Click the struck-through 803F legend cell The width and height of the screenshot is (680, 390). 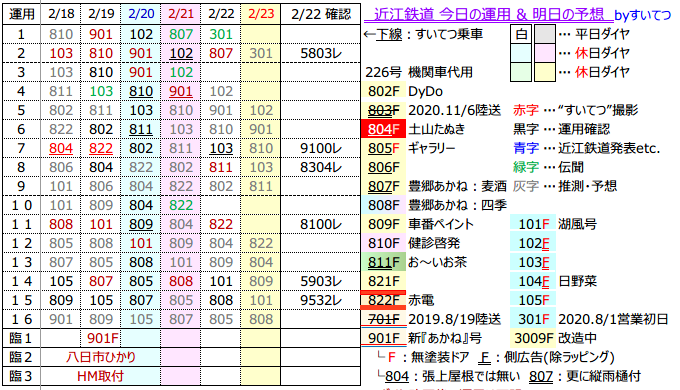tap(383, 110)
